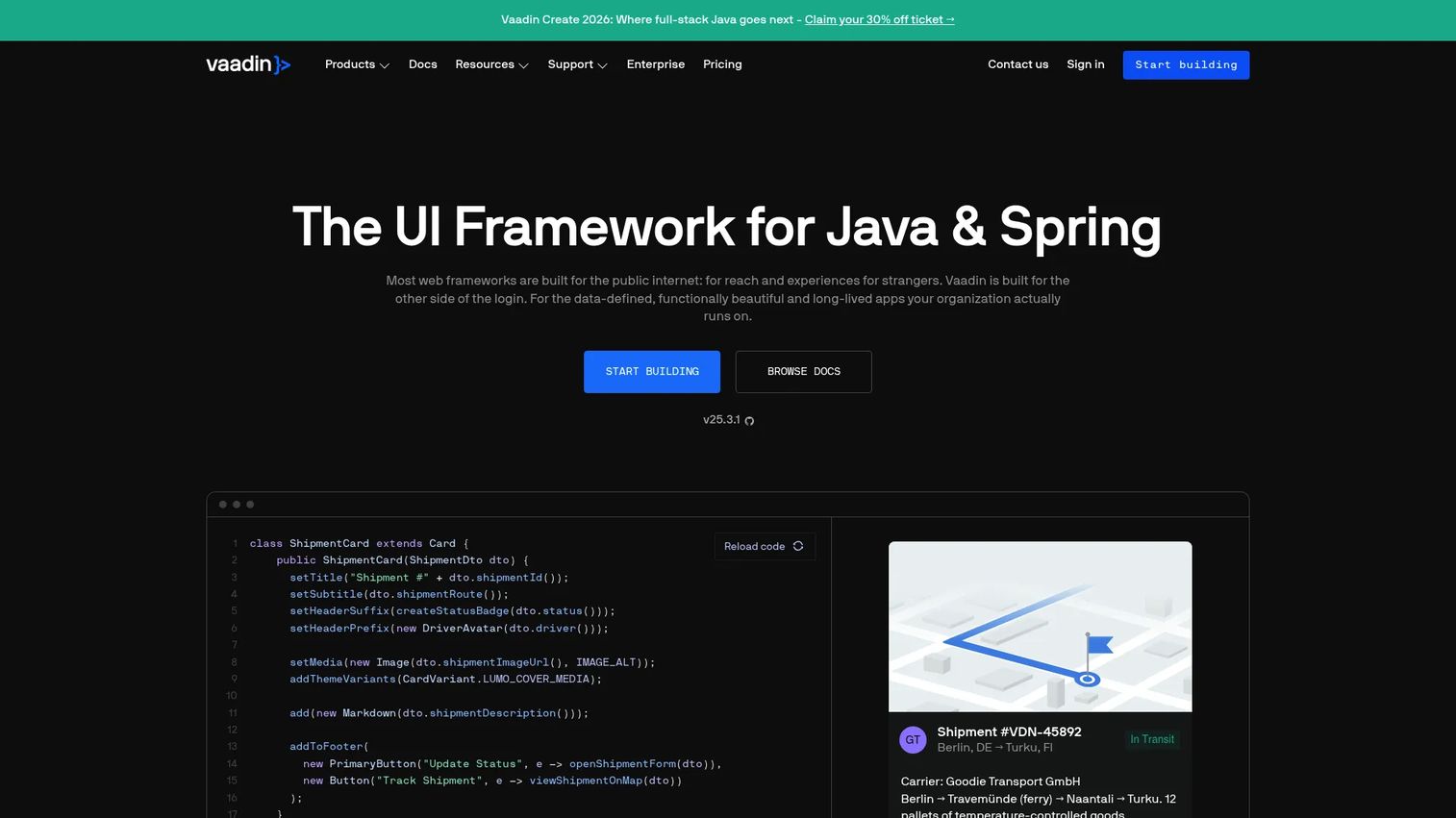
Task: Click the page heading The UI Framework for Java & Spring
Action: 727,227
